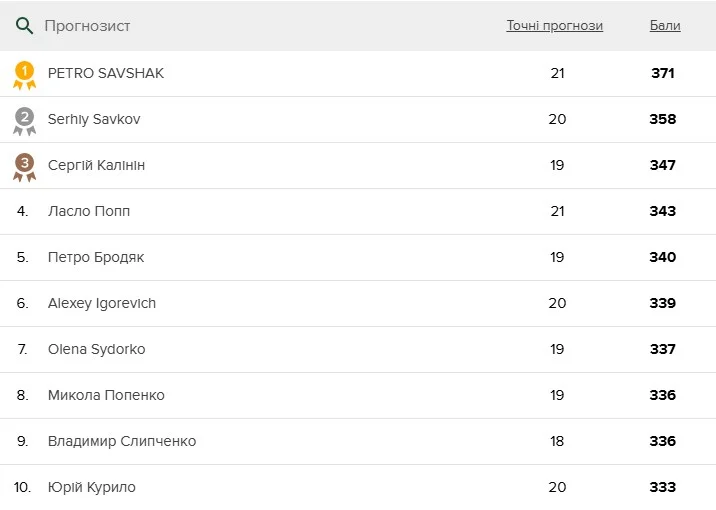This screenshot has height=510, width=716.
Task: Open PETRO SAVSHAK forecaster profile
Action: 106,74
